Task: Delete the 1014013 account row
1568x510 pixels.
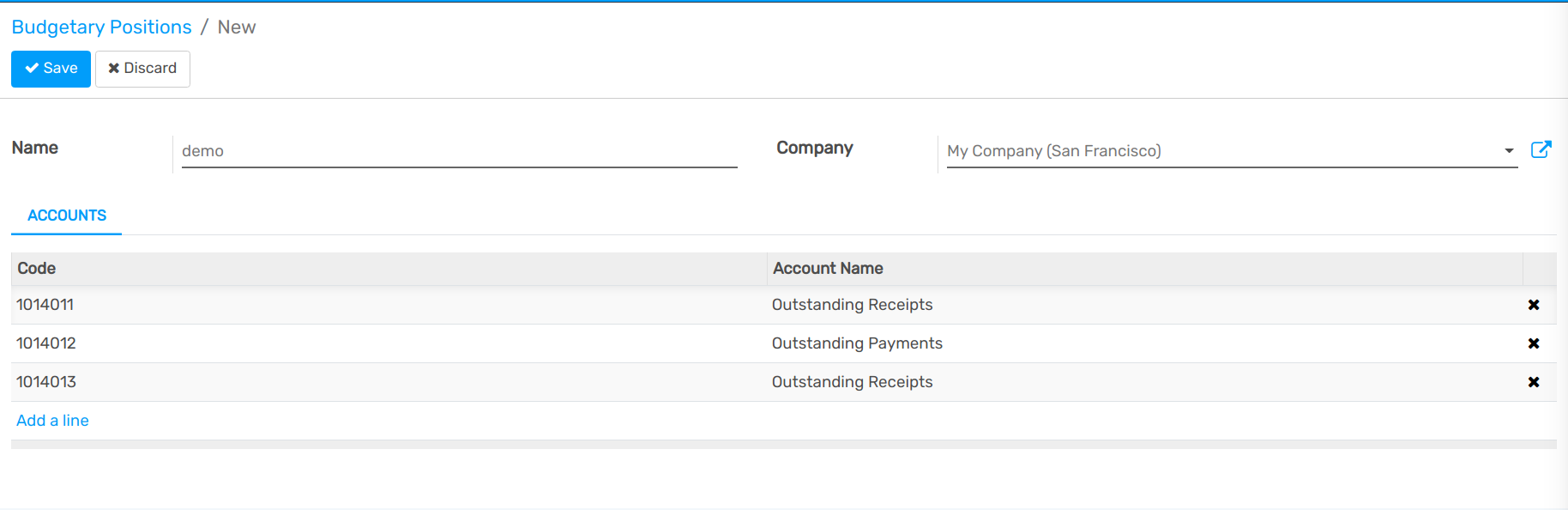Action: point(1533,382)
